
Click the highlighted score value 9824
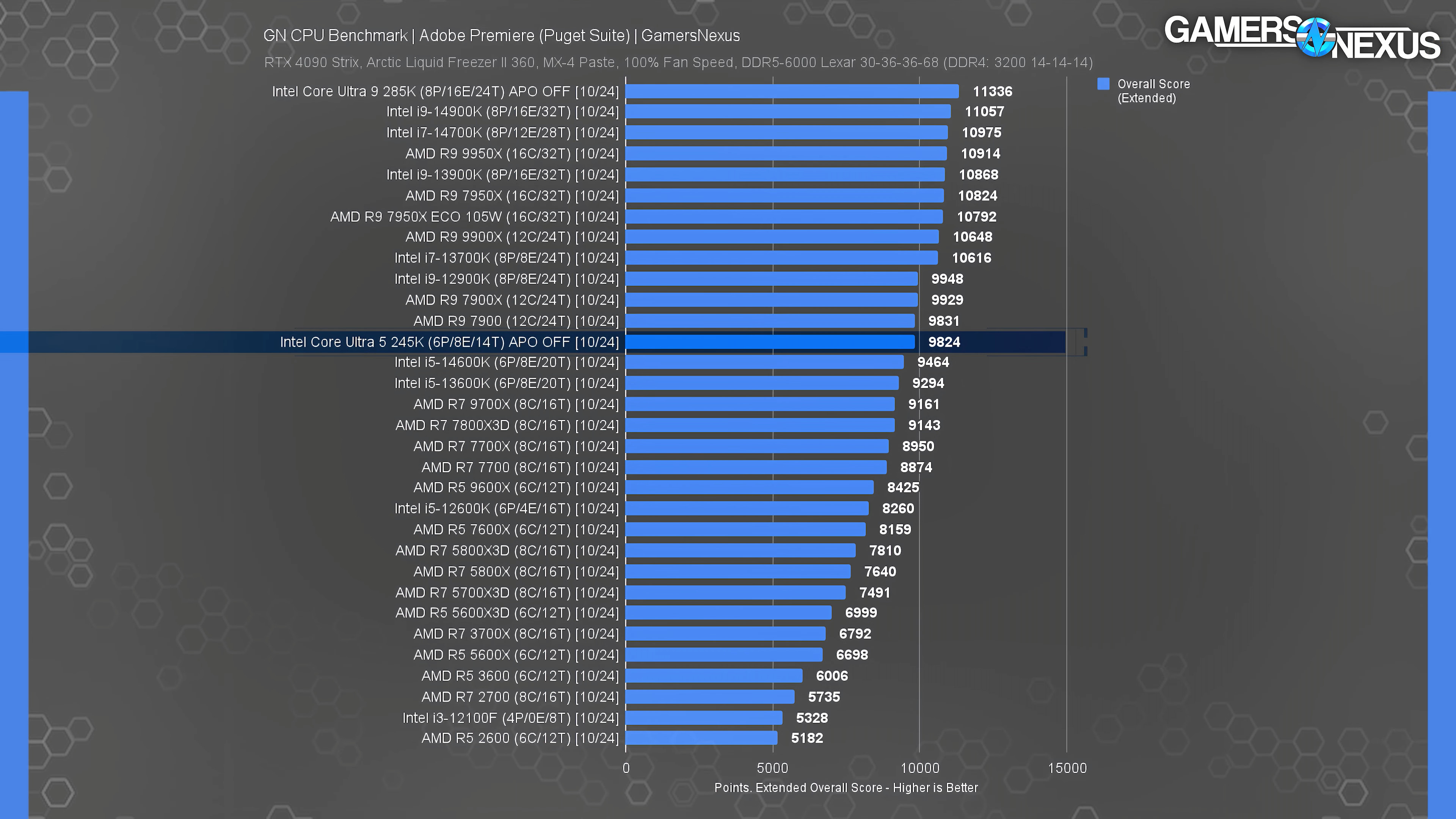[945, 342]
